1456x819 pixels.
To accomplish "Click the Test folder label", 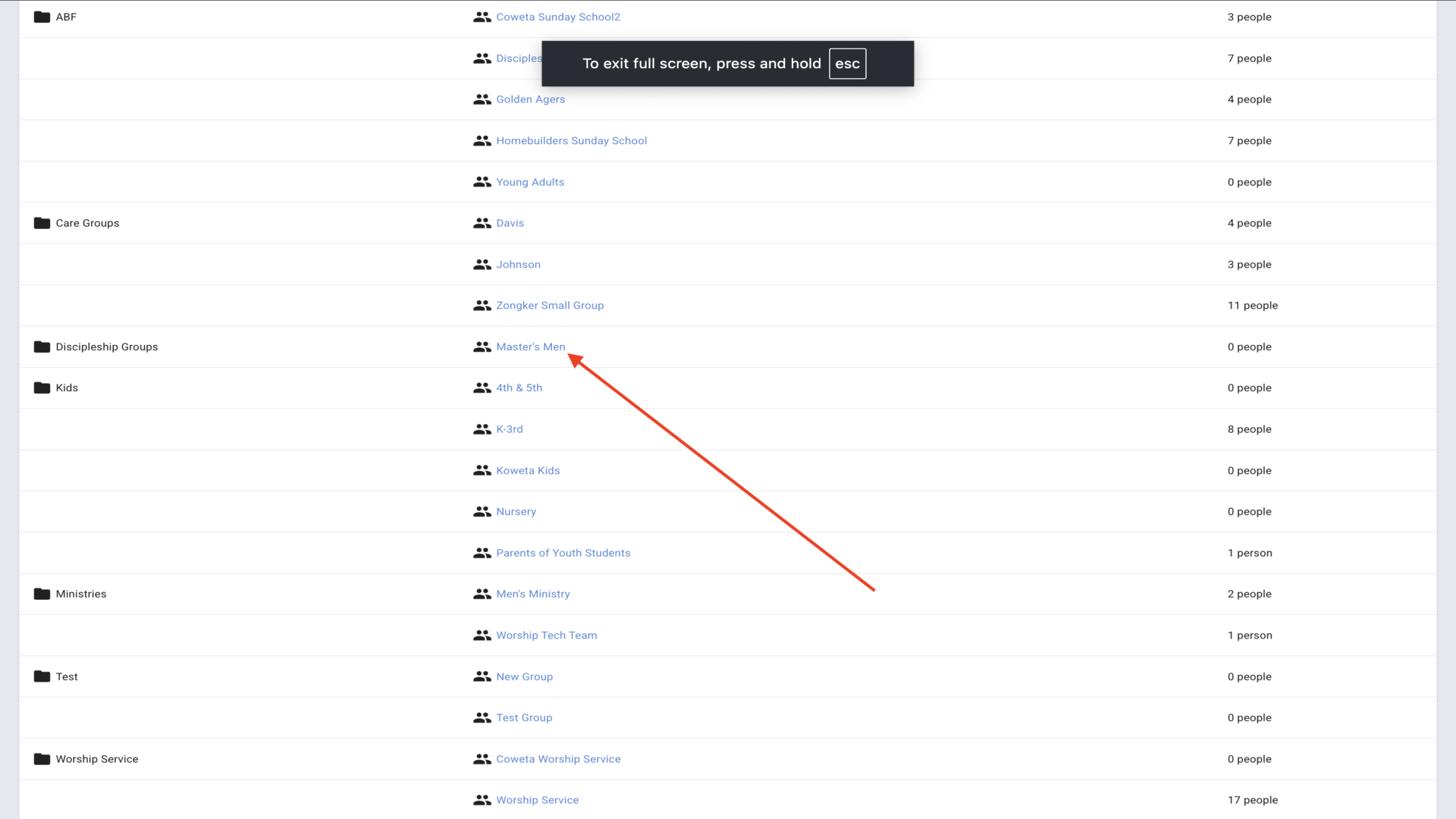I will point(67,676).
